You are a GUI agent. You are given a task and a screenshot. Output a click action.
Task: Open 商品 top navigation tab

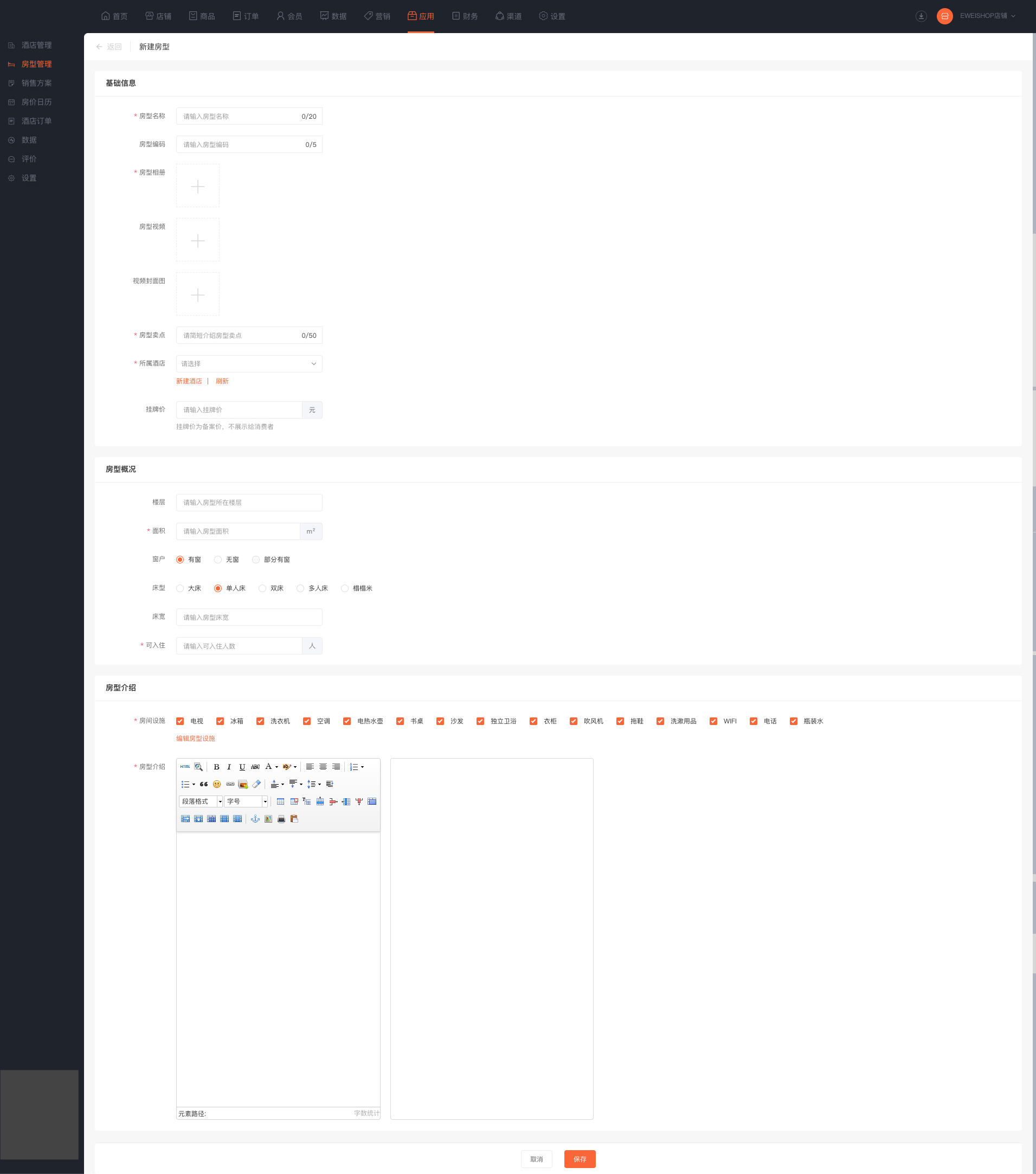pos(202,16)
